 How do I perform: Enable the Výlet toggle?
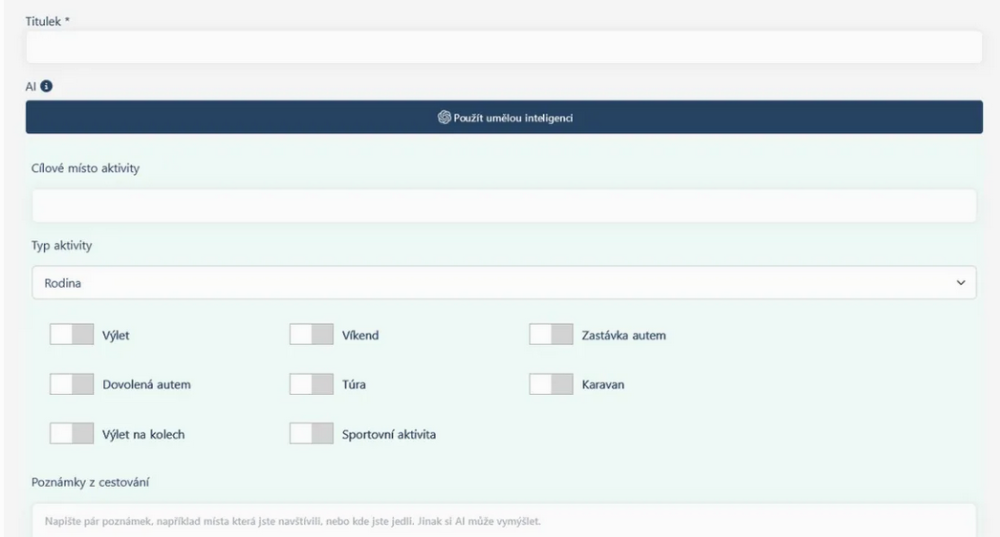click(78, 335)
